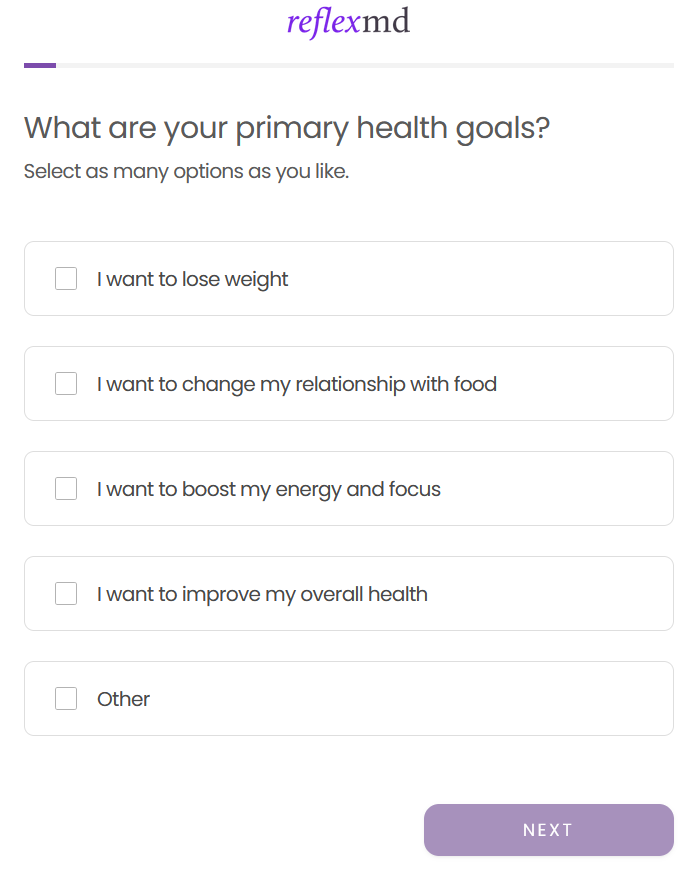Click the 'boost my energy and focus' label text
The image size is (698, 875).
point(268,489)
